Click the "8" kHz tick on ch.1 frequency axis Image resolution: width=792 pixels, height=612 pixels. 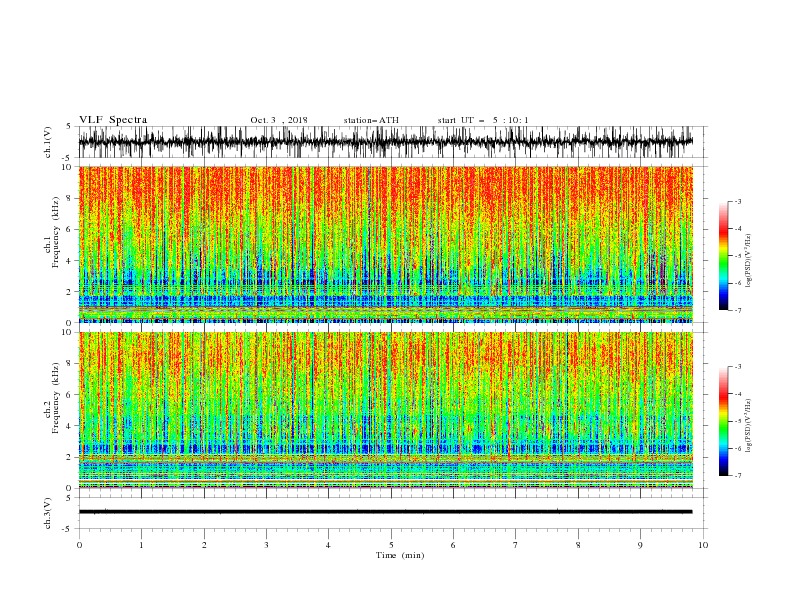[69, 198]
